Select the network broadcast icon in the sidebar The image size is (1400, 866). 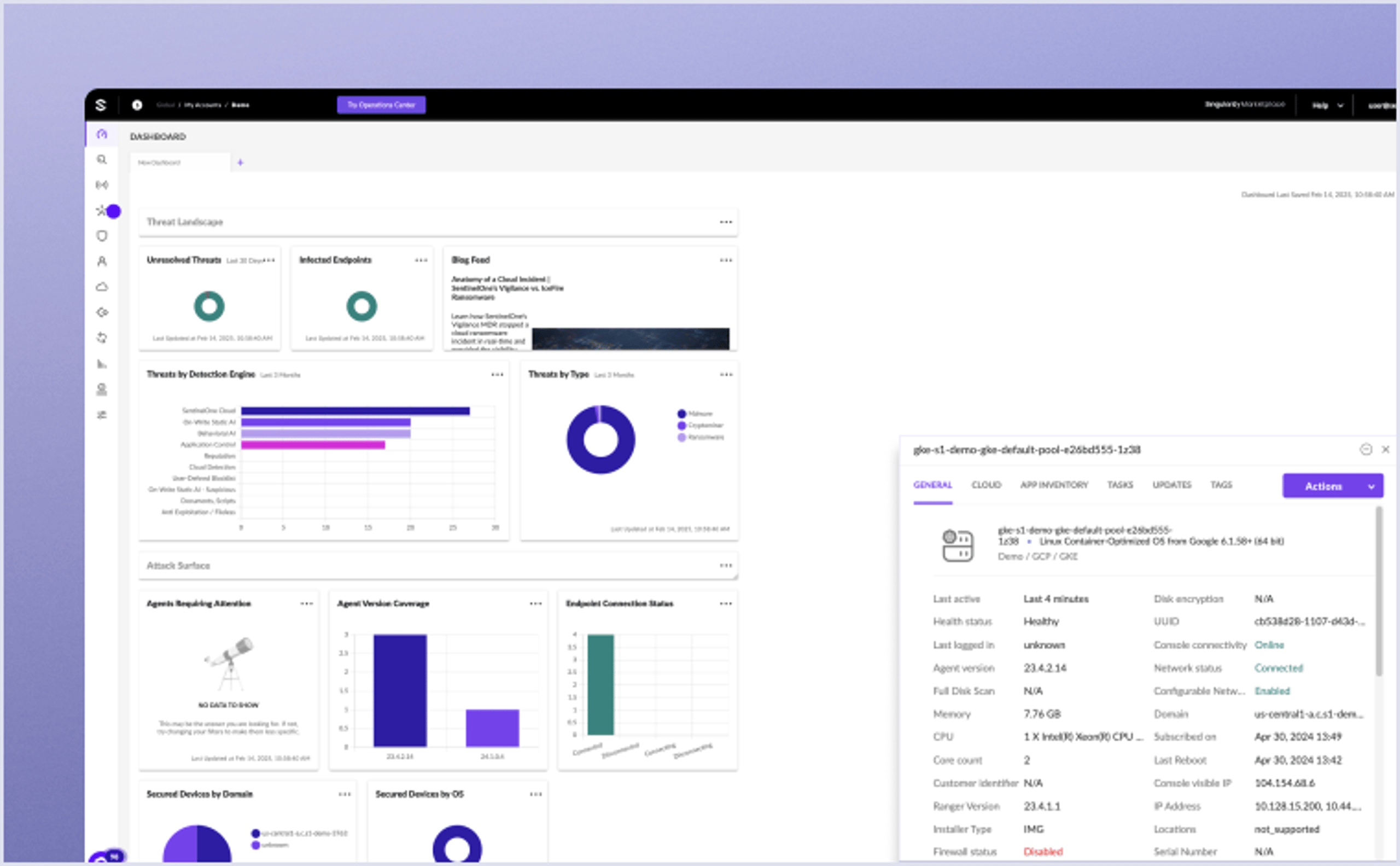point(102,184)
